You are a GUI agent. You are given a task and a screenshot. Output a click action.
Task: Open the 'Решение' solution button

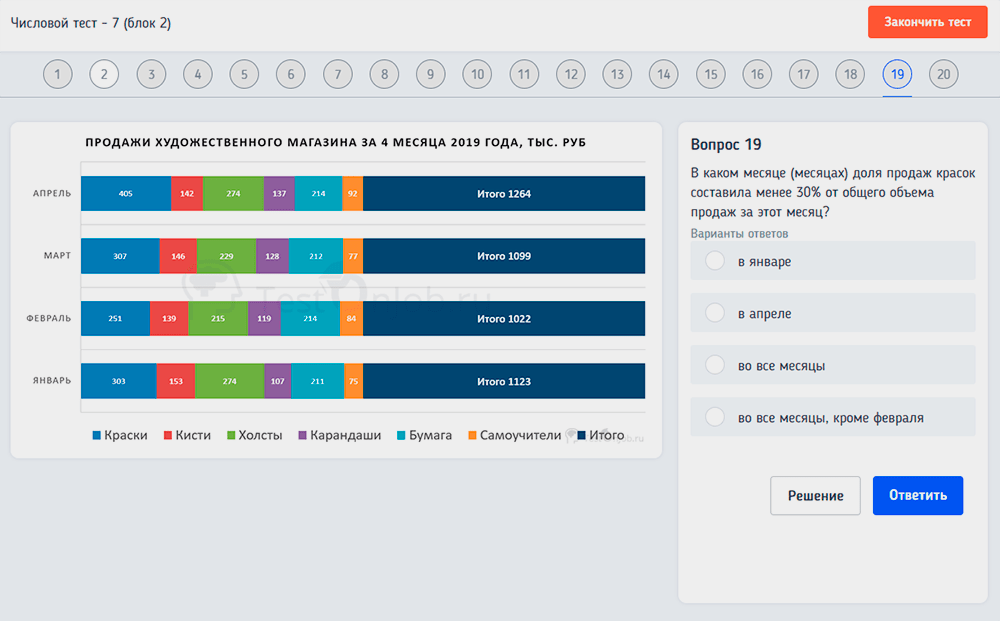coord(815,496)
